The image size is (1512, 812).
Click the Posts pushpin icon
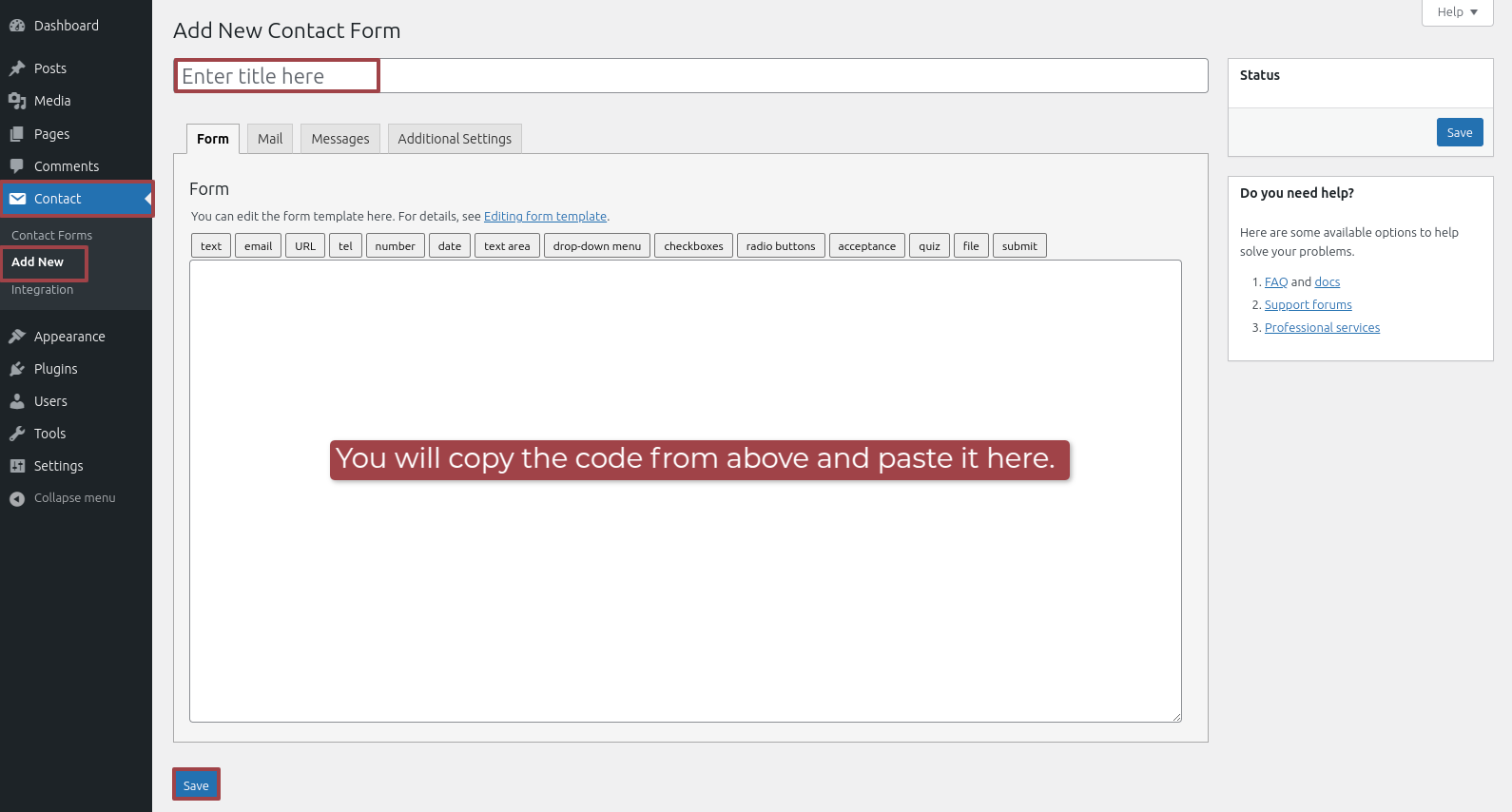17,68
